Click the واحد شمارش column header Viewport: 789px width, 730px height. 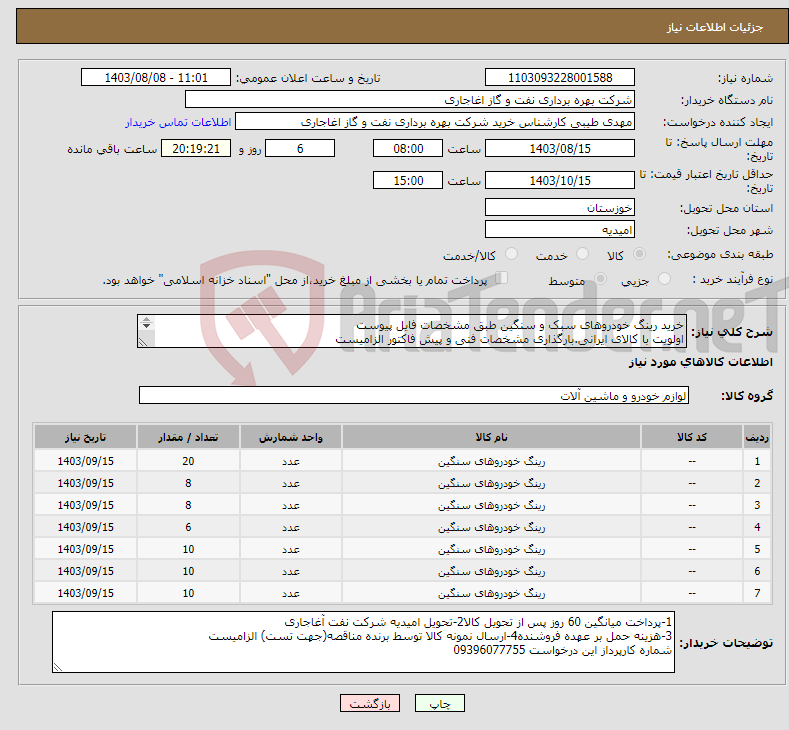[x=291, y=437]
